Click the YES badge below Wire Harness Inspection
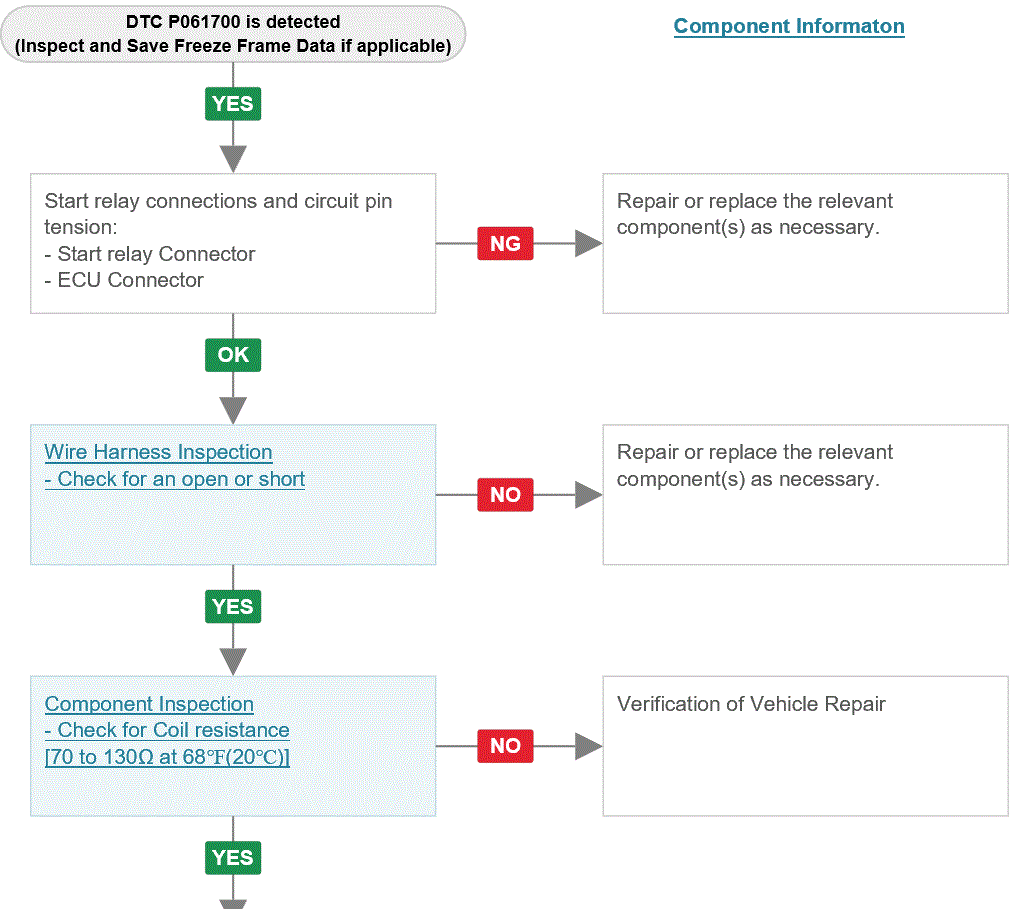 coord(233,606)
